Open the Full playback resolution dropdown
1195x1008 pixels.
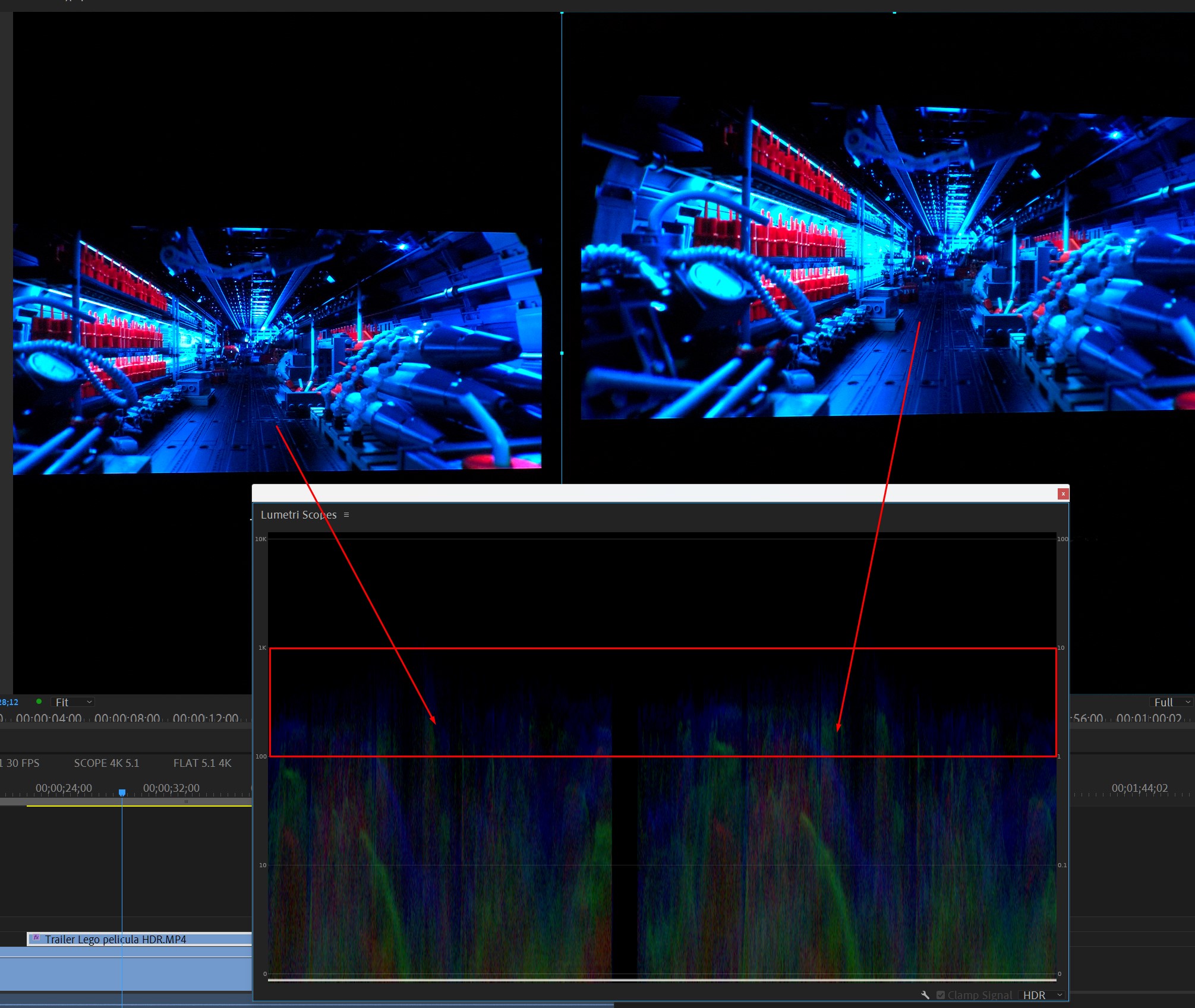(x=1171, y=702)
